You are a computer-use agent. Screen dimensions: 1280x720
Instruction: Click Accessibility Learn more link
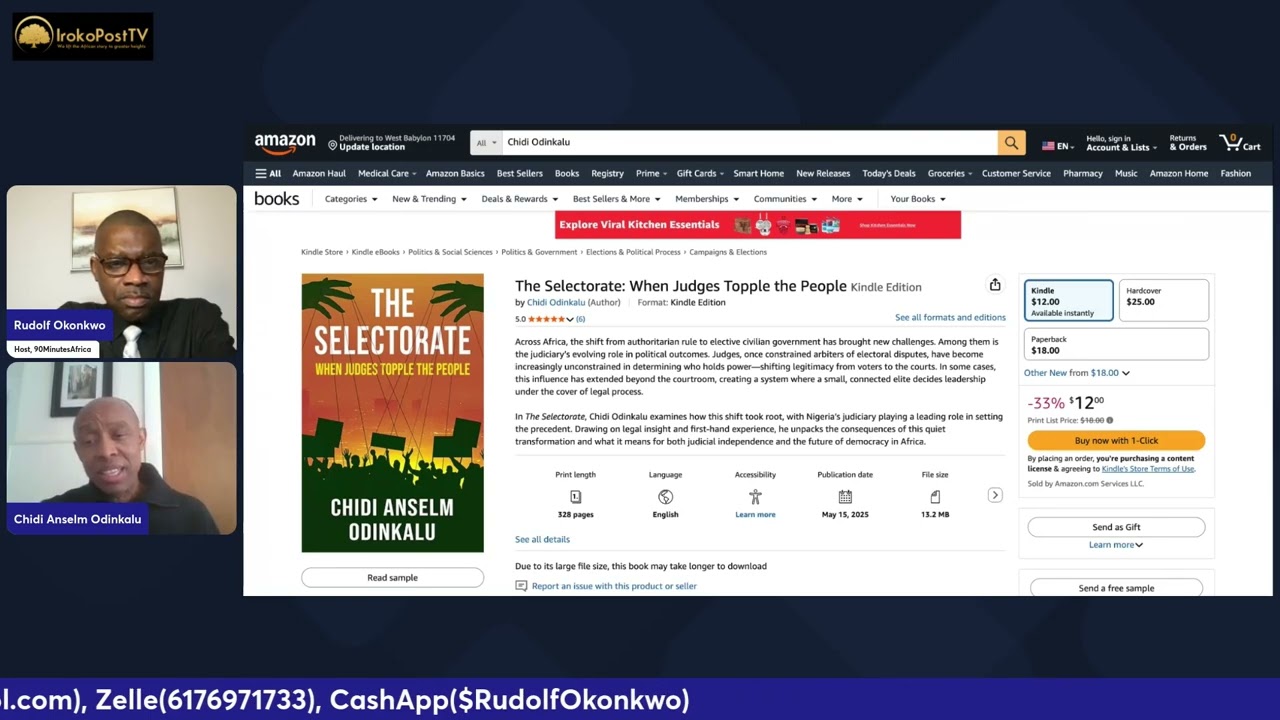pos(755,514)
